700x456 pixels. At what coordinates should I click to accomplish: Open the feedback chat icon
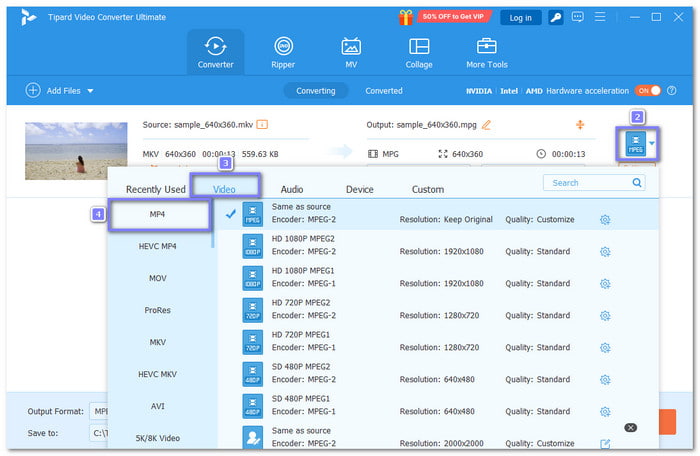579,17
